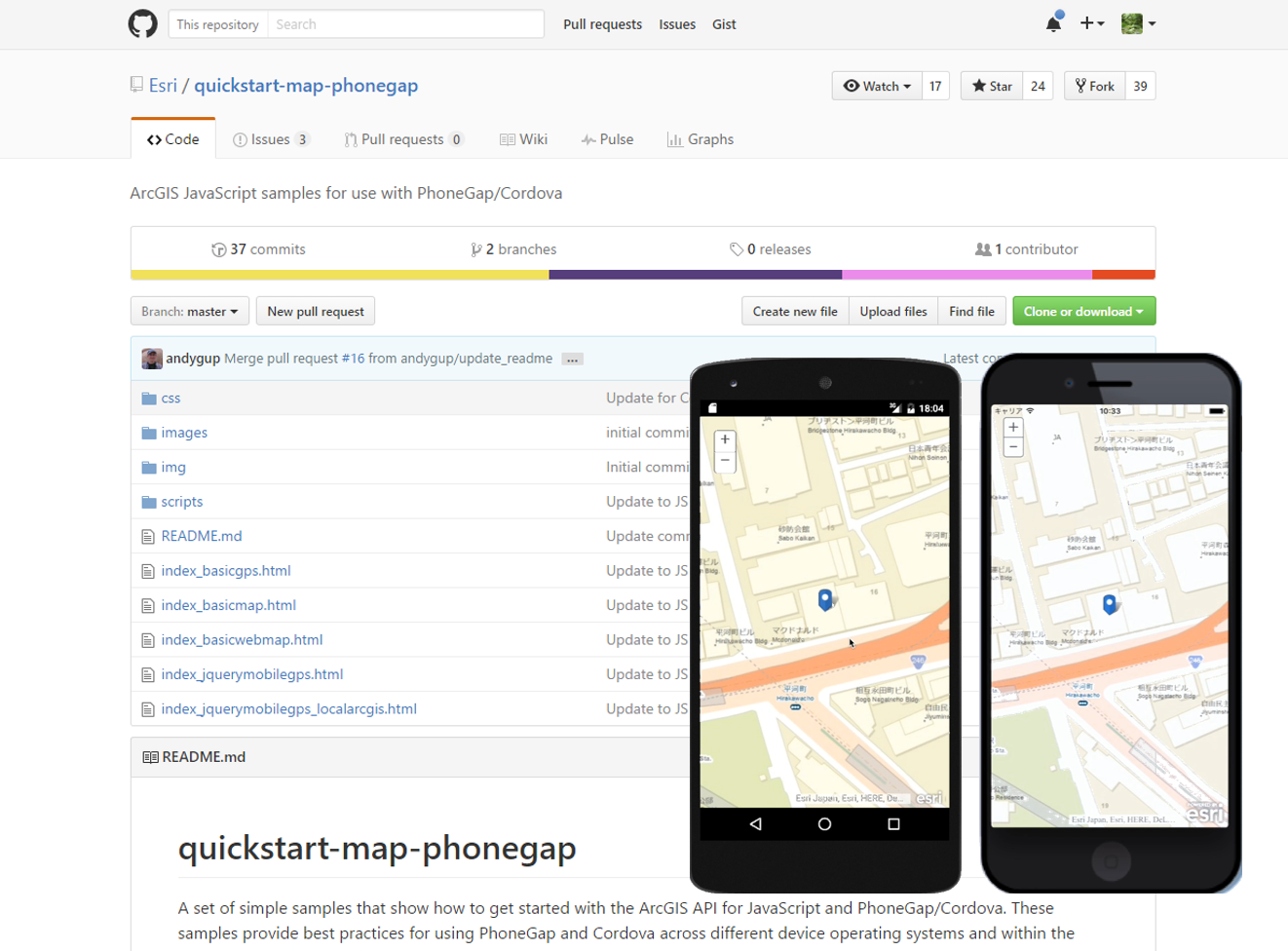The height and width of the screenshot is (951, 1288).
Task: Click the file icon next to README.md
Action: pos(148,537)
